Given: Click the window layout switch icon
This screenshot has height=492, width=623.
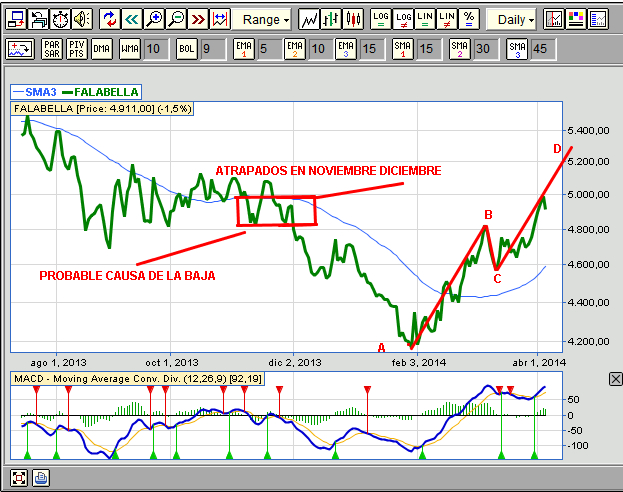Looking at the screenshot, I should click(16, 19).
